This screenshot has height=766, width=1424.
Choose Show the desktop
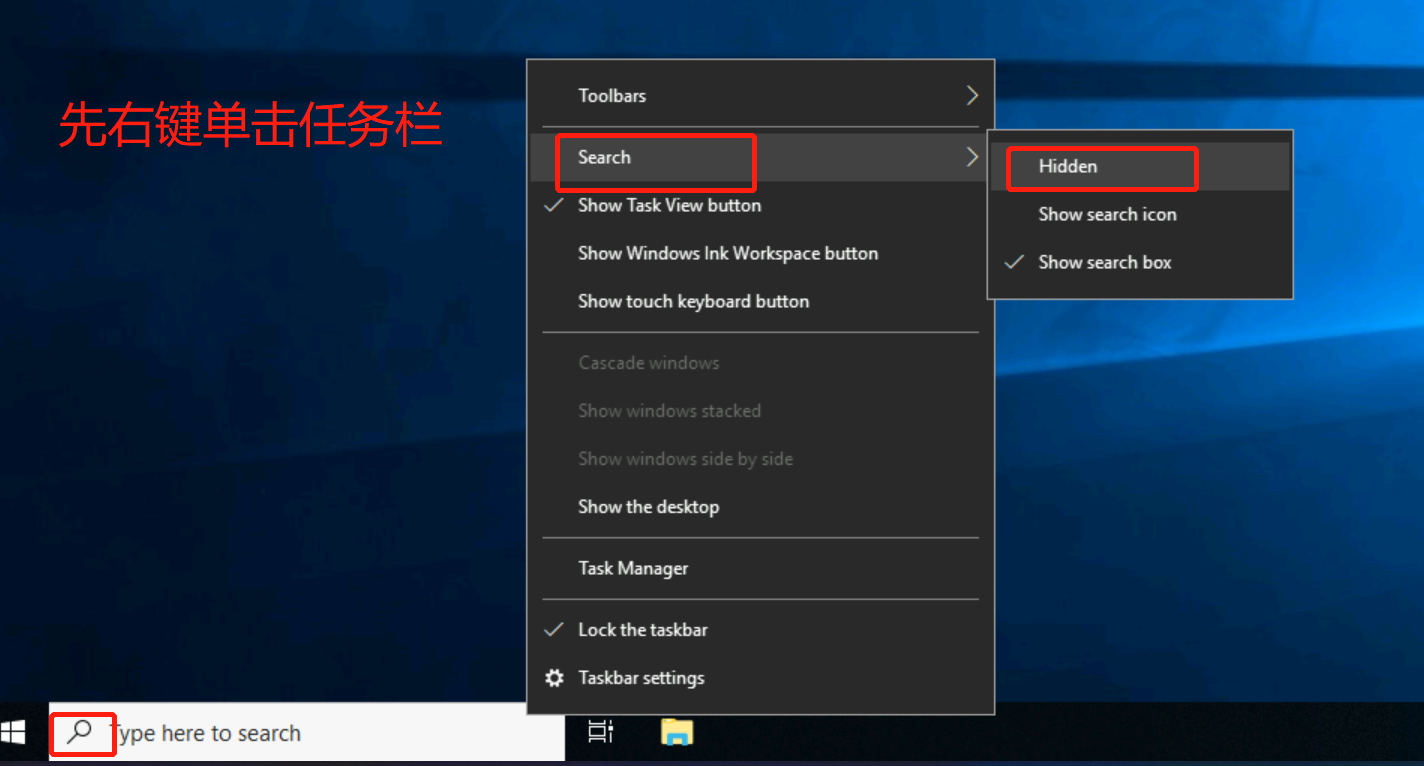tap(648, 507)
